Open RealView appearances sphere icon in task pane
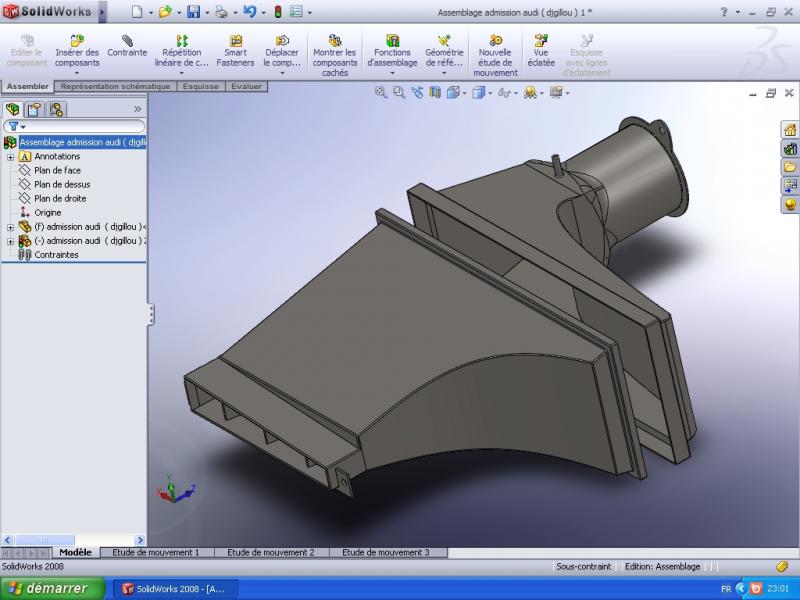The image size is (800, 600). 790,205
